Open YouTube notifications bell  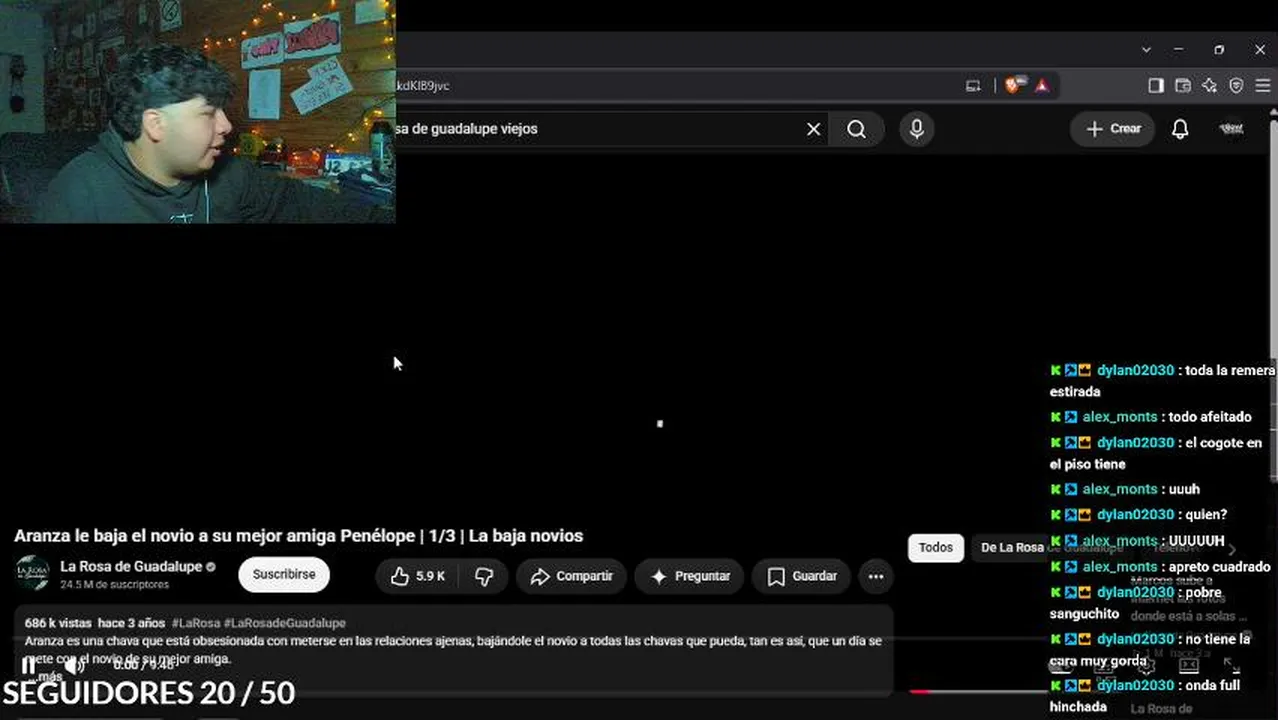(x=1180, y=129)
